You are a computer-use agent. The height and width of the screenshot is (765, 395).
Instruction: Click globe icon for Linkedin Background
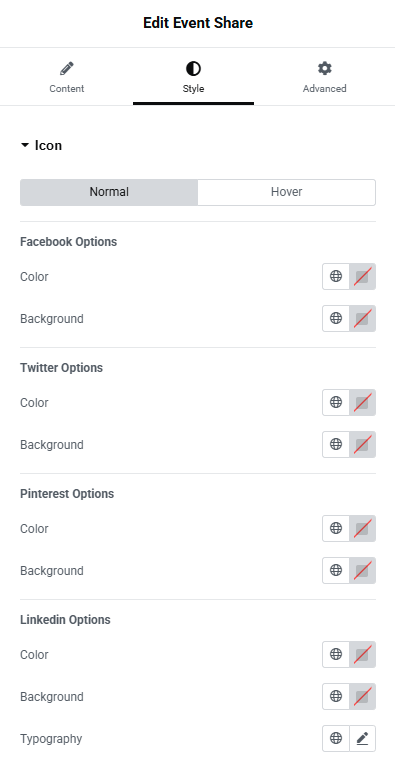coord(336,696)
